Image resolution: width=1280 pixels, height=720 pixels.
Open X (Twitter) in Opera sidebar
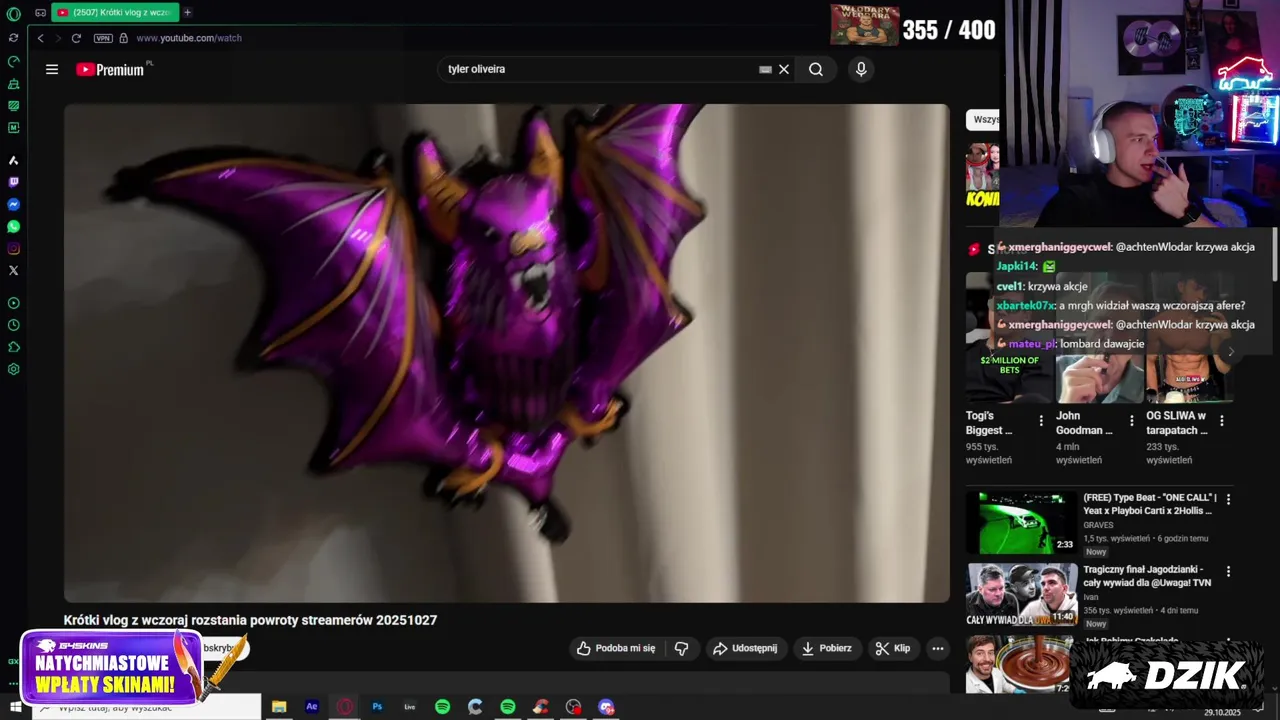point(13,270)
